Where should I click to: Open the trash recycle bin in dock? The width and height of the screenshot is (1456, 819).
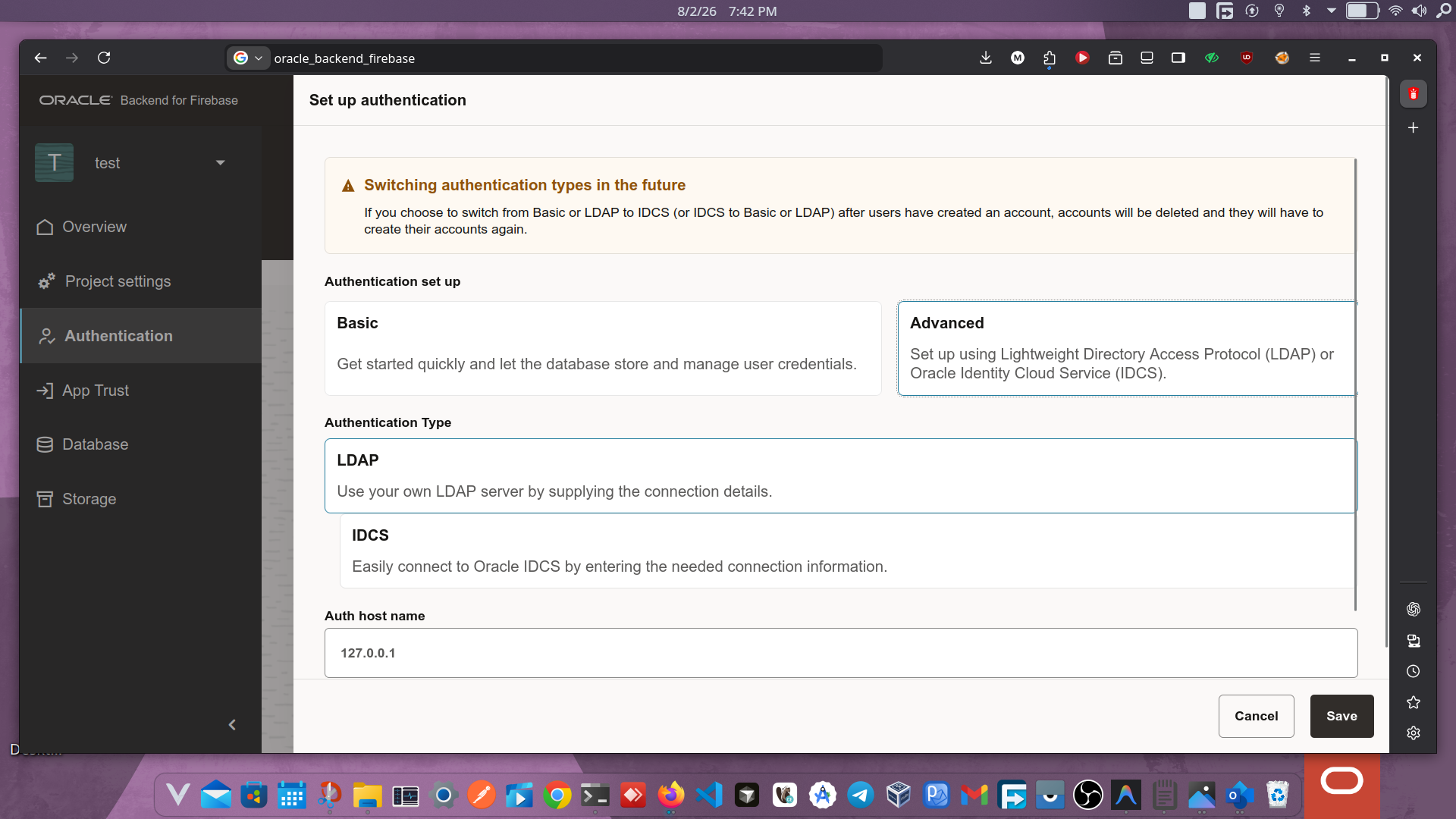coord(1278,795)
